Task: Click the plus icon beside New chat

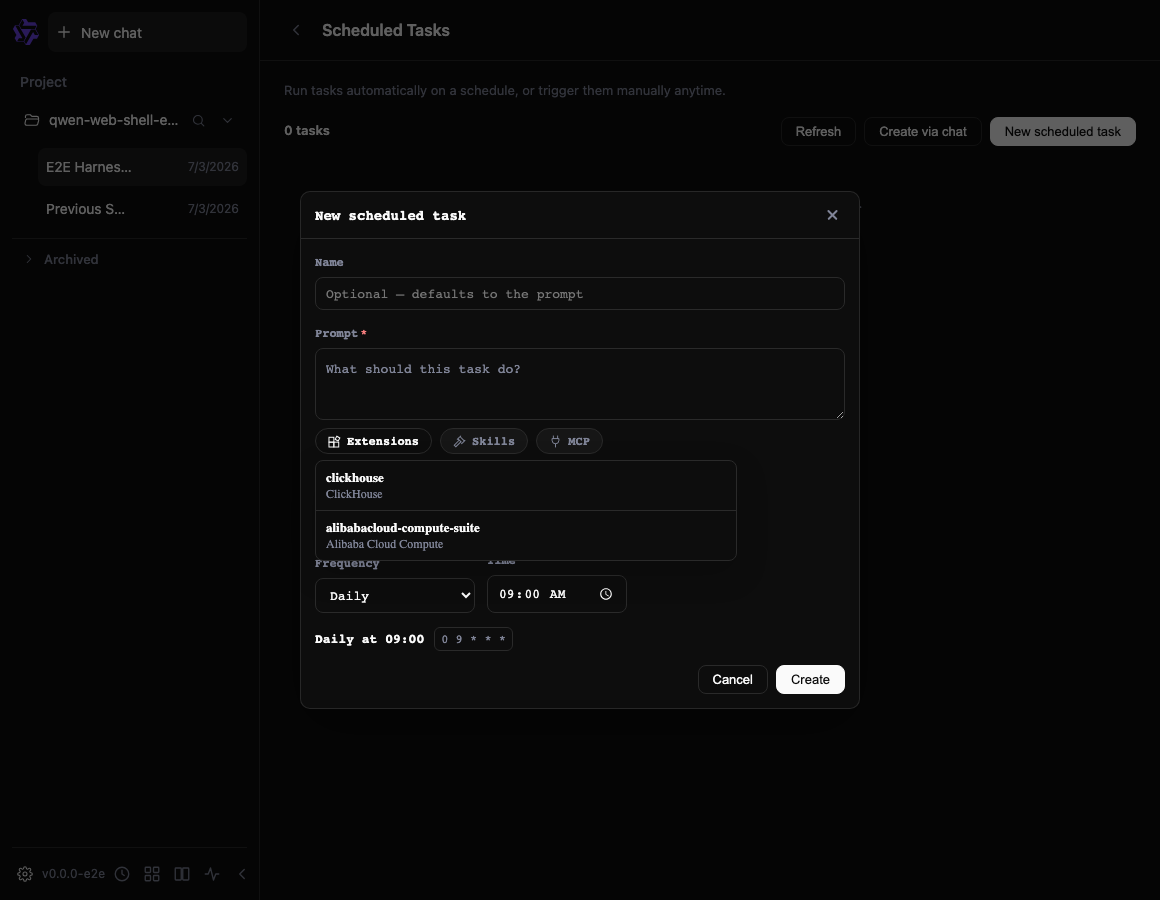Action: pyautogui.click(x=64, y=32)
